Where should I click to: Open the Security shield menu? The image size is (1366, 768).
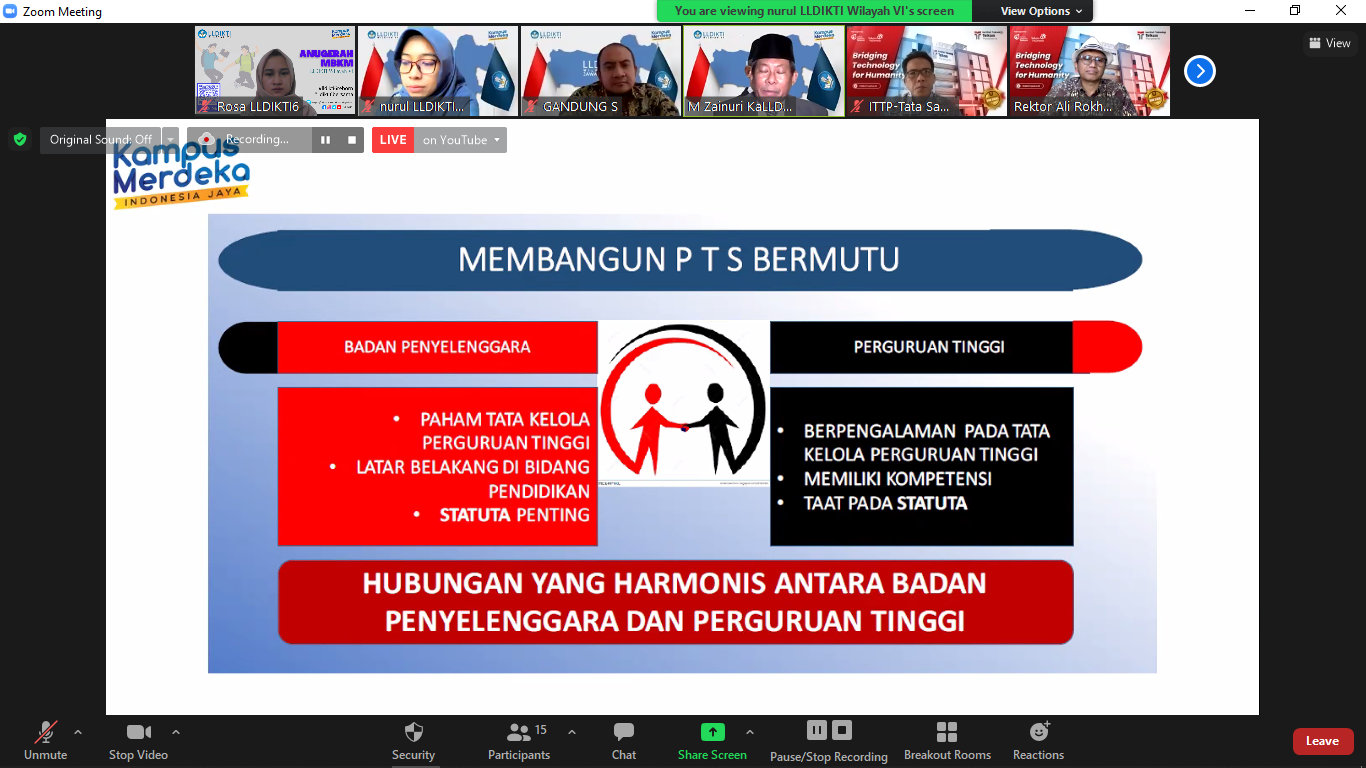point(413,740)
